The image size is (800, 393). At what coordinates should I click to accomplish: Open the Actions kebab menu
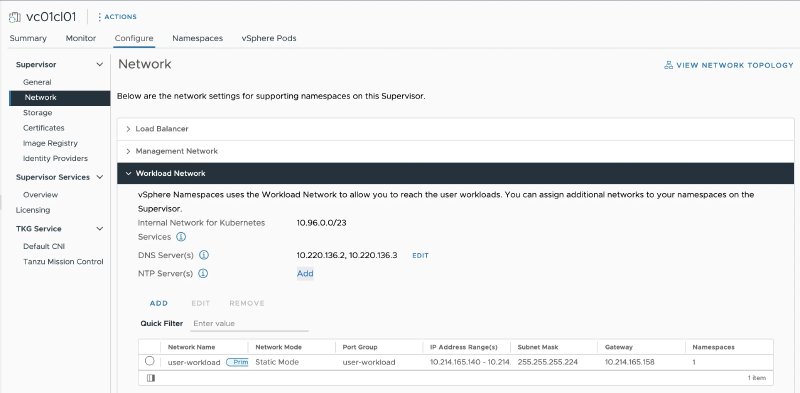click(x=99, y=17)
